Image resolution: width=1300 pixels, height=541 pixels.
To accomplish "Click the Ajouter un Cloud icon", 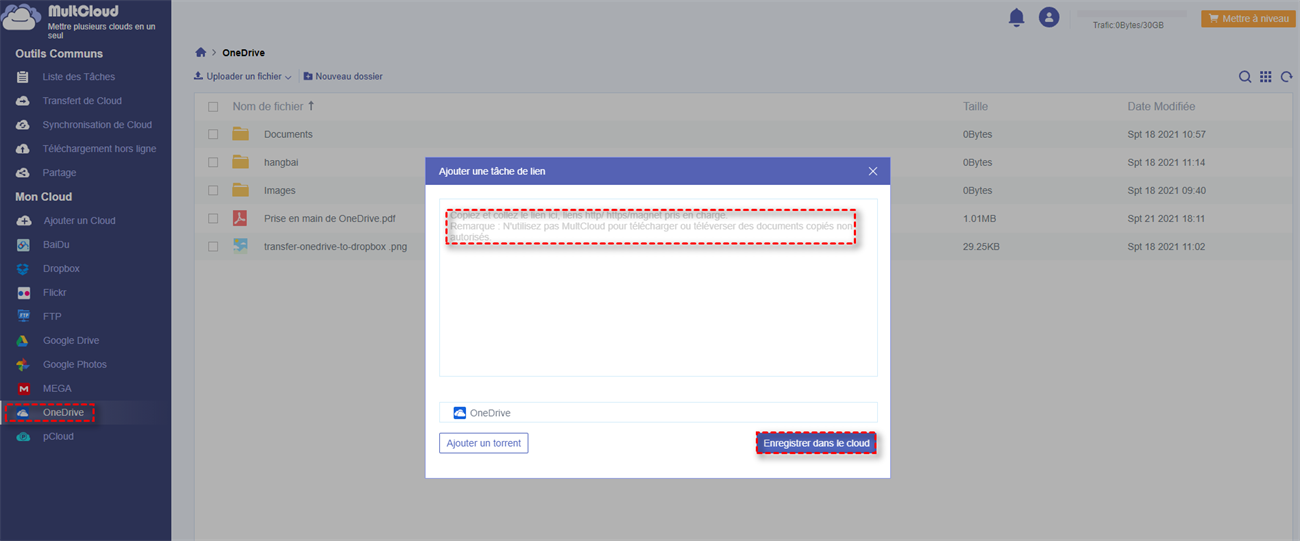I will [22, 221].
